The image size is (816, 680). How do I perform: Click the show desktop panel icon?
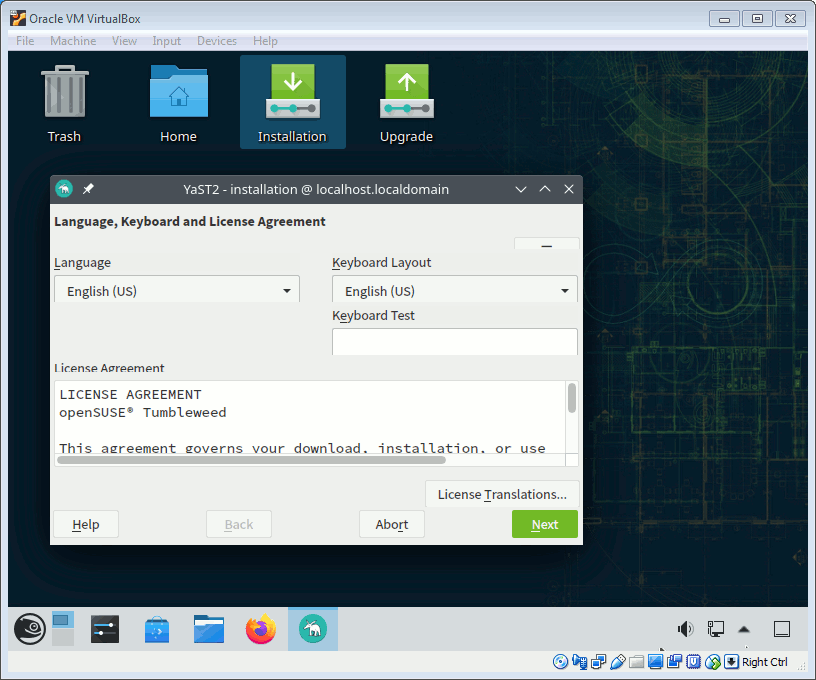[782, 629]
